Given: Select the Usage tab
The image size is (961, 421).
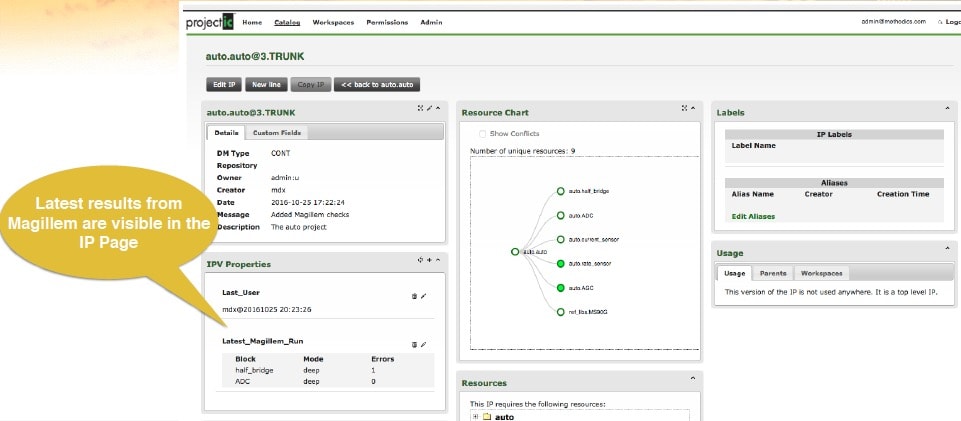Looking at the screenshot, I should click(734, 273).
